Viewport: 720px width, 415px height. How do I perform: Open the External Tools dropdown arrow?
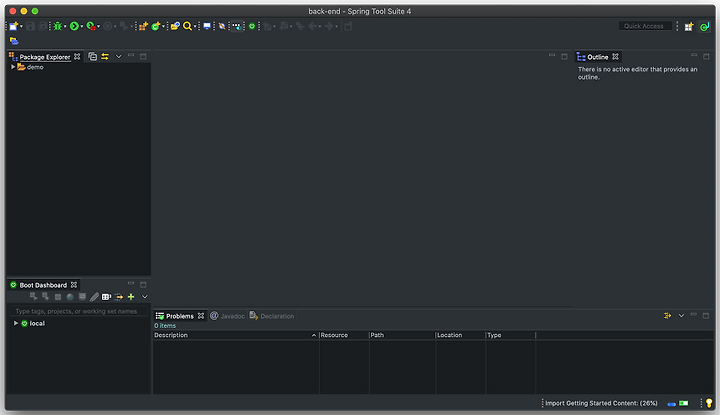[x=99, y=27]
